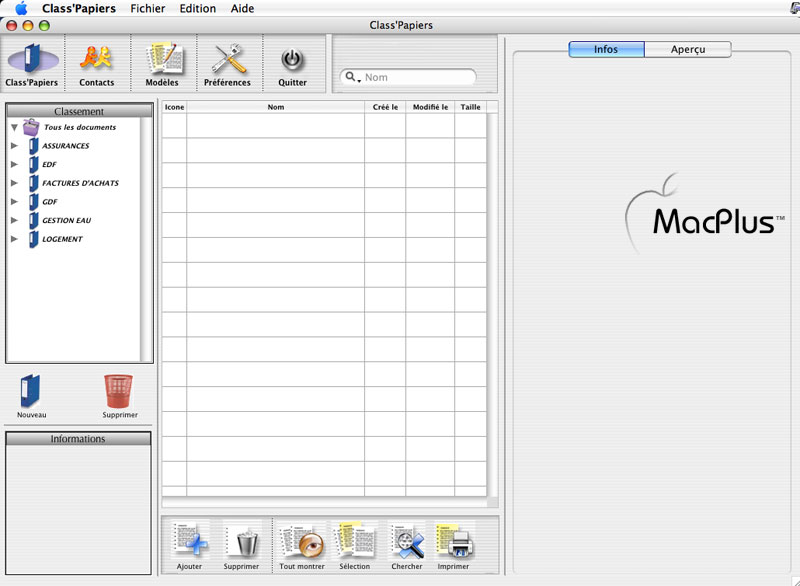Open the Modèles templates icon
This screenshot has height=586, width=800.
(x=164, y=59)
